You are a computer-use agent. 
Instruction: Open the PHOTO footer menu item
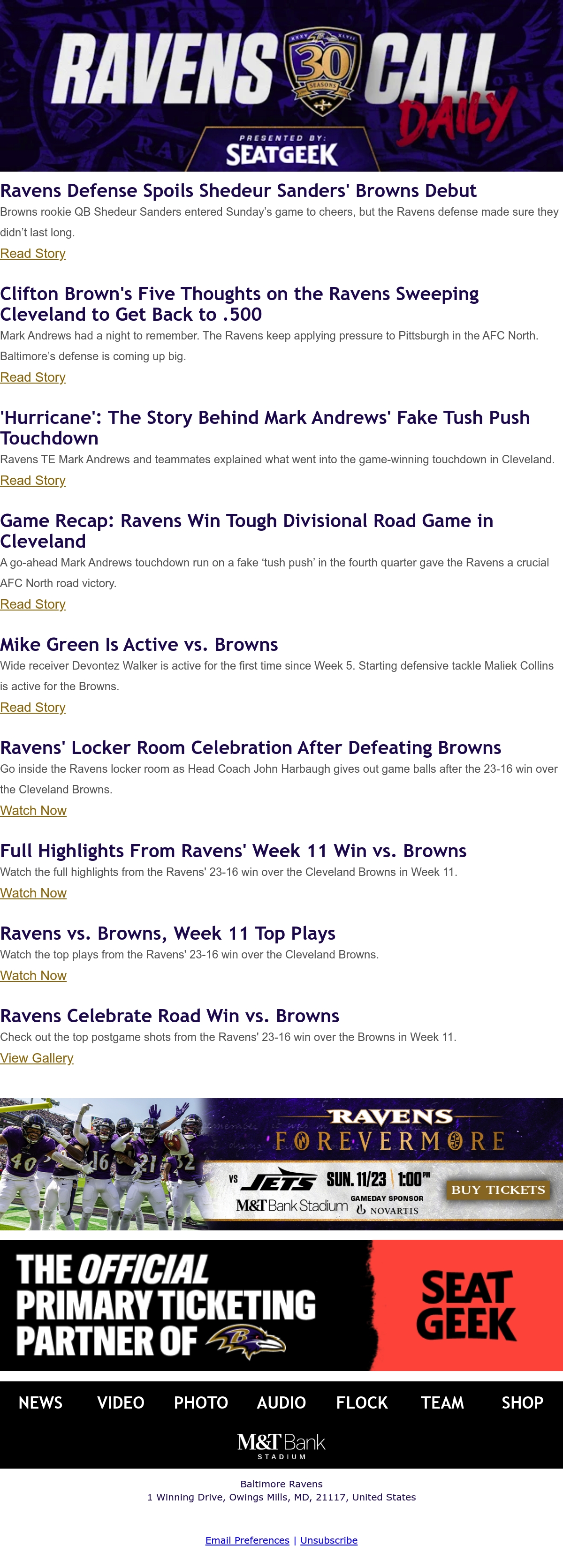tap(201, 1402)
